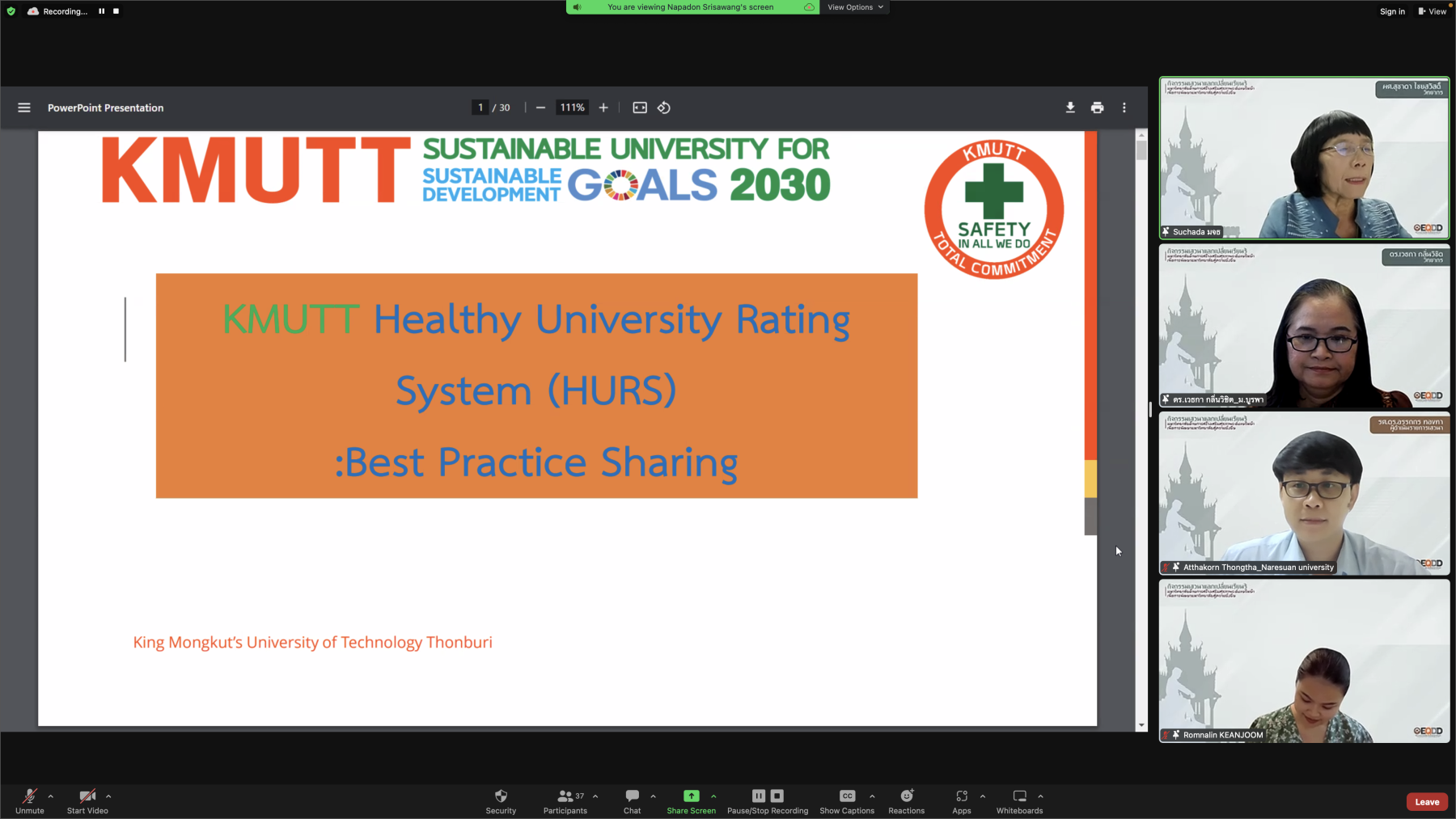
Task: Expand the Participants options arrow
Action: (595, 796)
